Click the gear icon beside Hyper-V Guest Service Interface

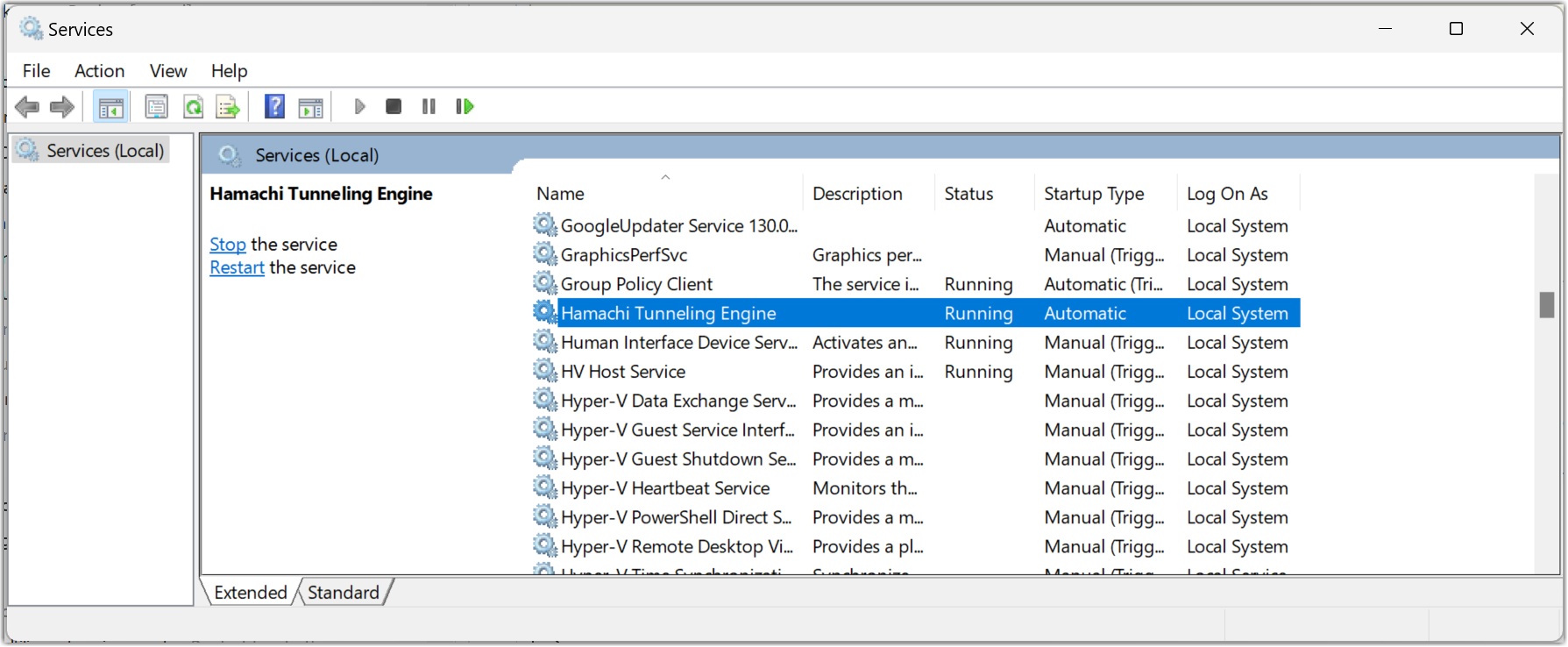click(x=545, y=429)
